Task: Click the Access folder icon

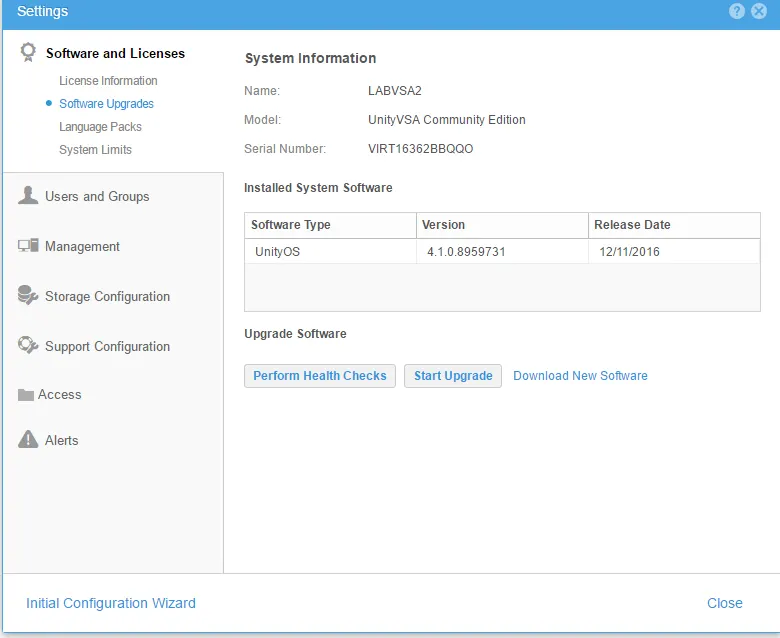Action: [25, 395]
